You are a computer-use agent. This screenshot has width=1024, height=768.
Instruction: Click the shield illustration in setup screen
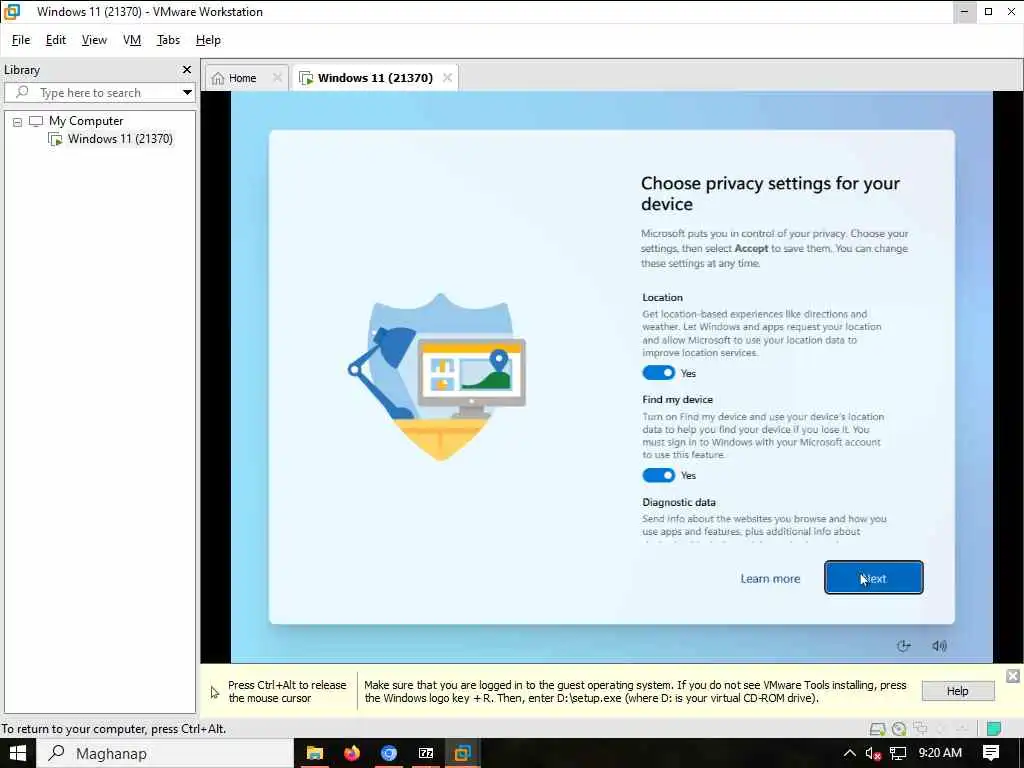tap(438, 377)
